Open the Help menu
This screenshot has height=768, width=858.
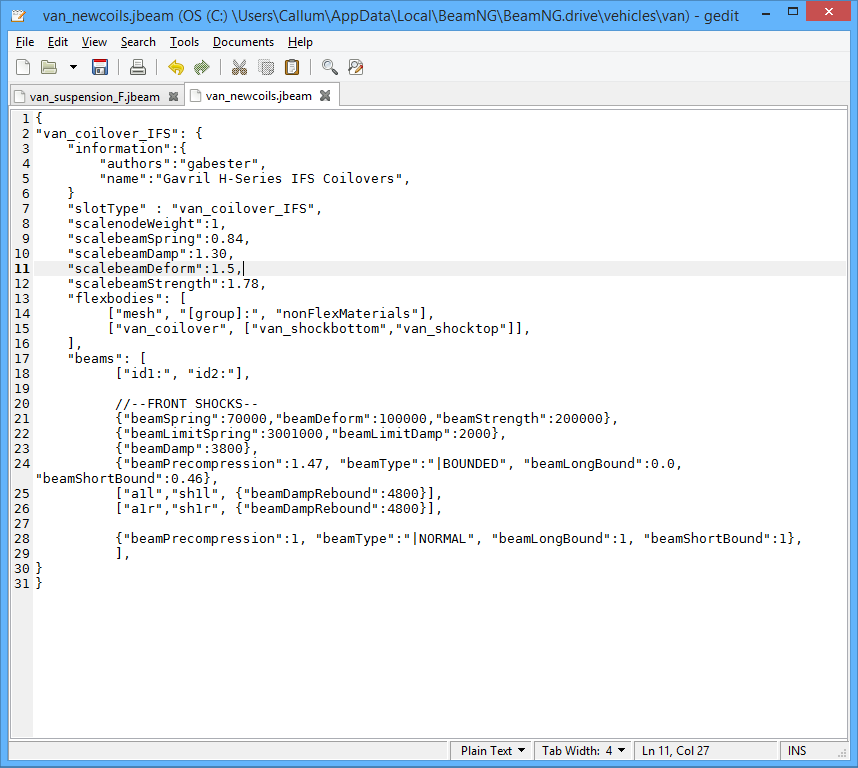[300, 42]
